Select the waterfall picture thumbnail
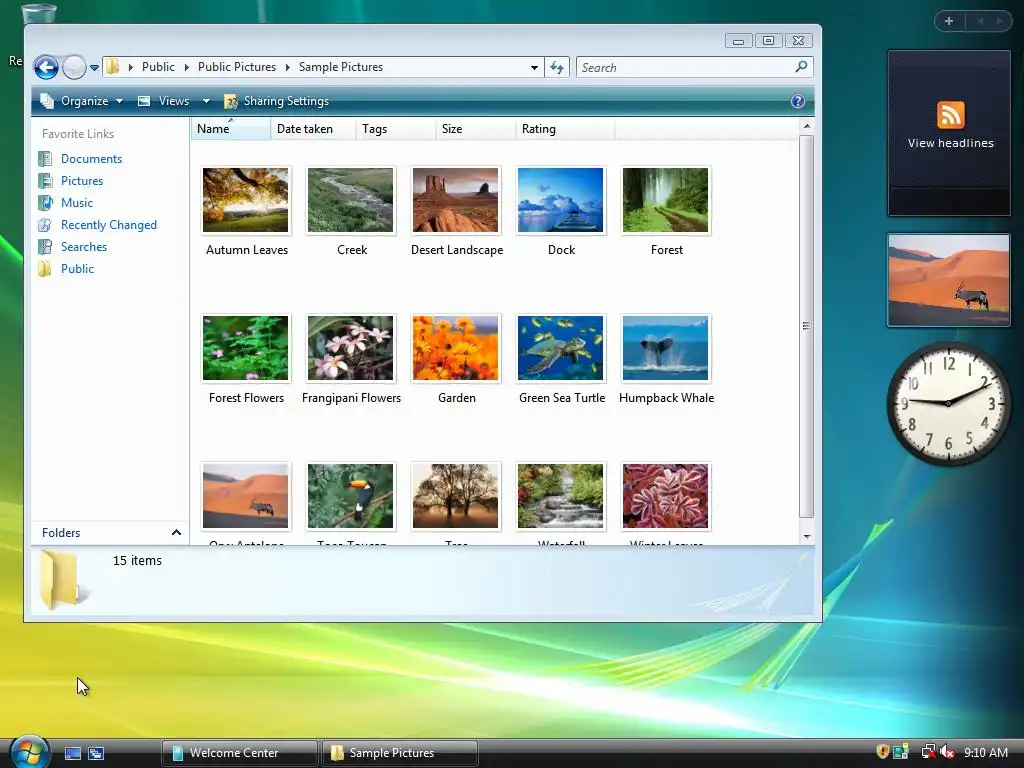Screen dimensions: 1024x768 pos(560,496)
